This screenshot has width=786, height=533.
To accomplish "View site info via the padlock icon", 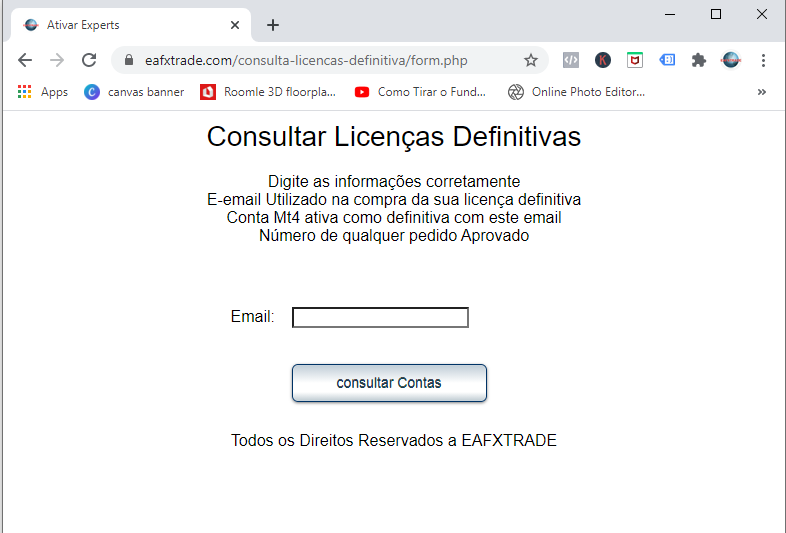I will pos(129,60).
